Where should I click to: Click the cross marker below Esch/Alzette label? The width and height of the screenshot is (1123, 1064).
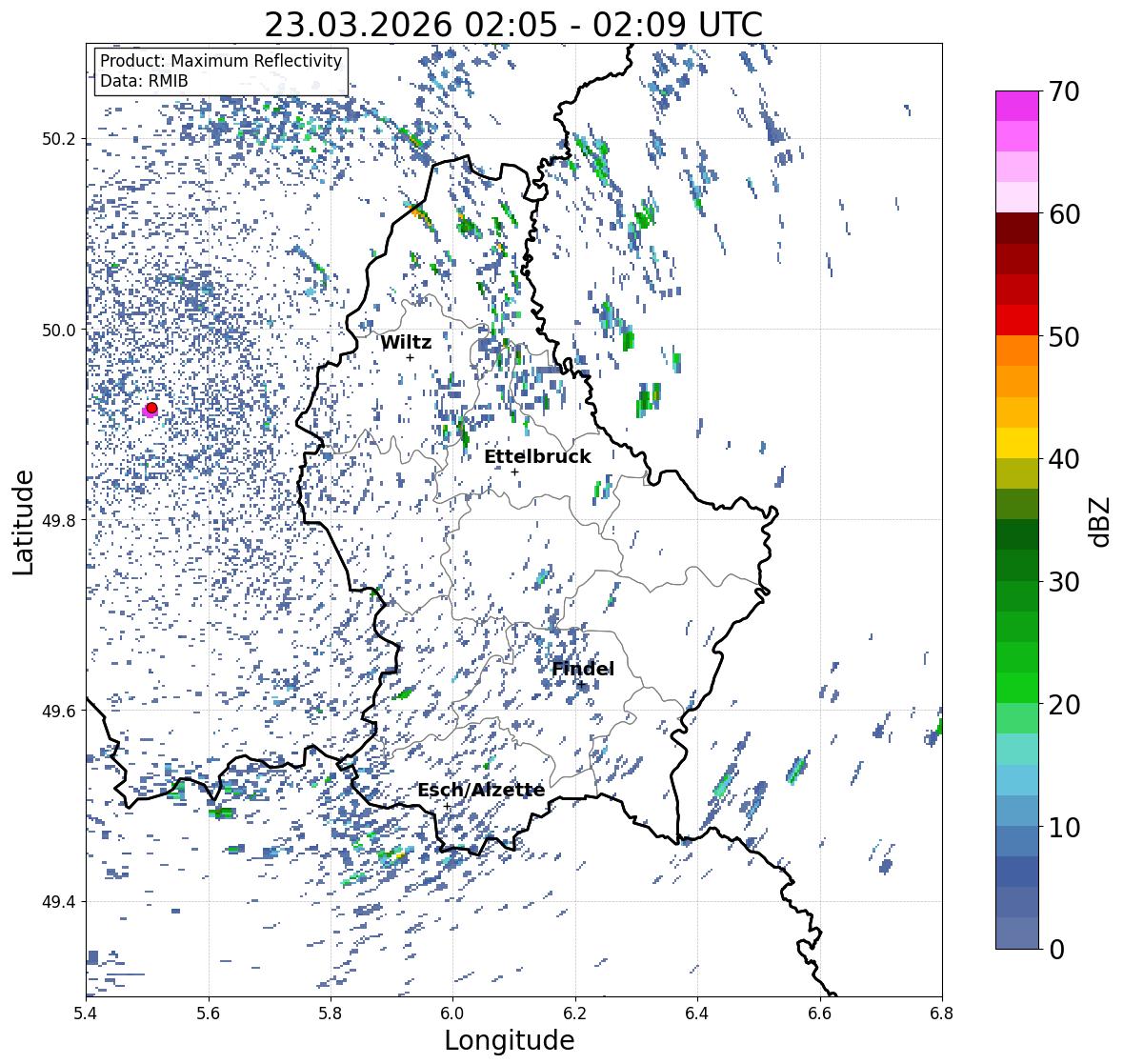[x=447, y=806]
